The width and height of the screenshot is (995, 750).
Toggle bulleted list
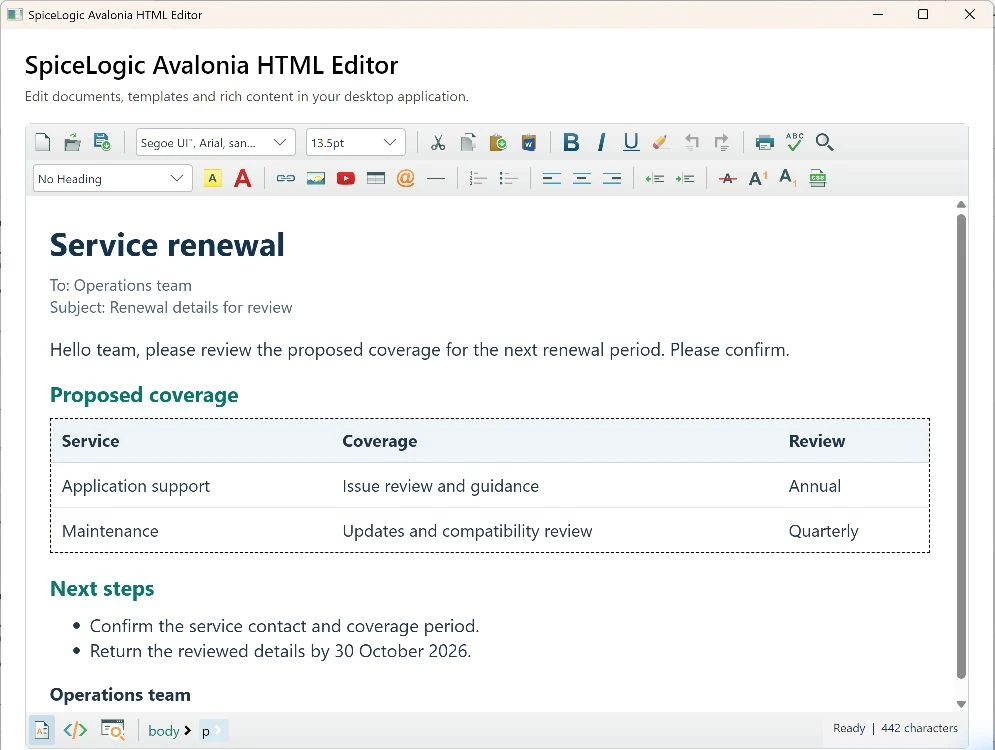pos(508,178)
